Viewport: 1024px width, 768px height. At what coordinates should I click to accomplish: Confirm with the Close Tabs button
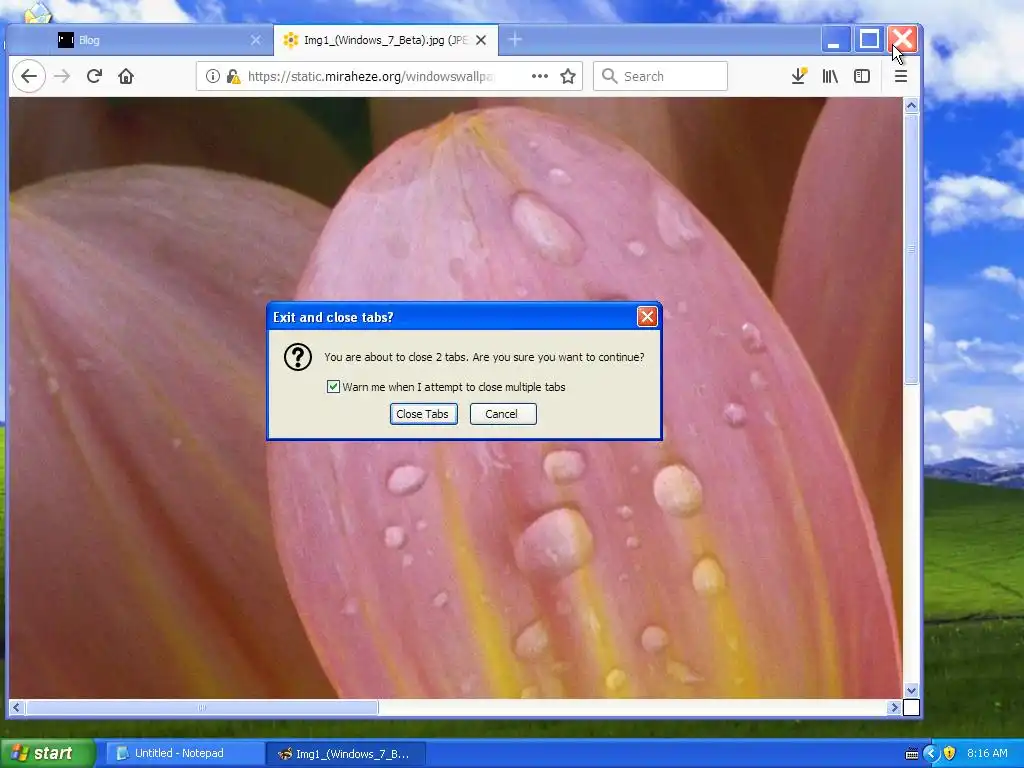[423, 414]
